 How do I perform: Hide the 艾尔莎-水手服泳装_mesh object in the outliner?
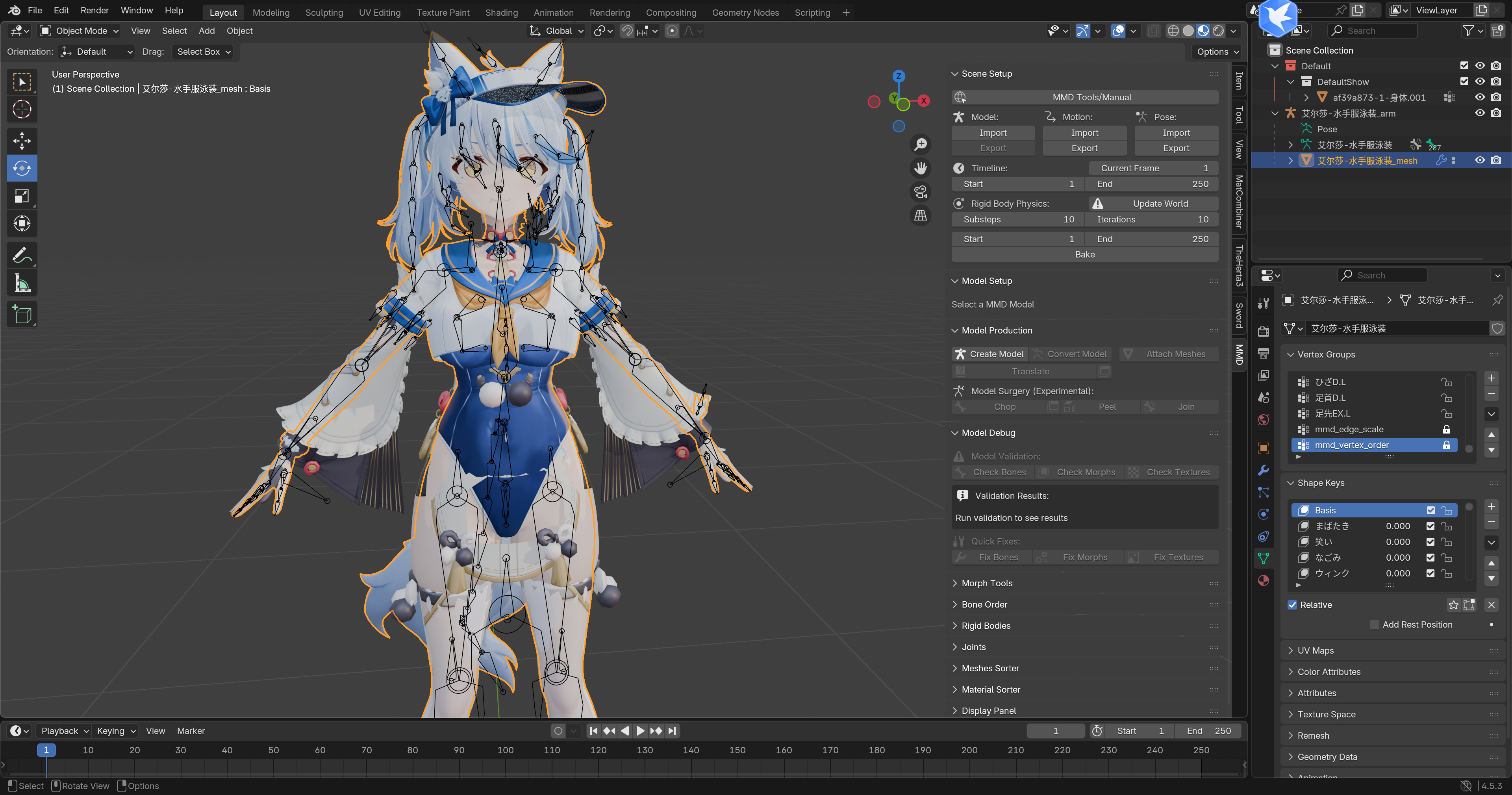(x=1480, y=160)
